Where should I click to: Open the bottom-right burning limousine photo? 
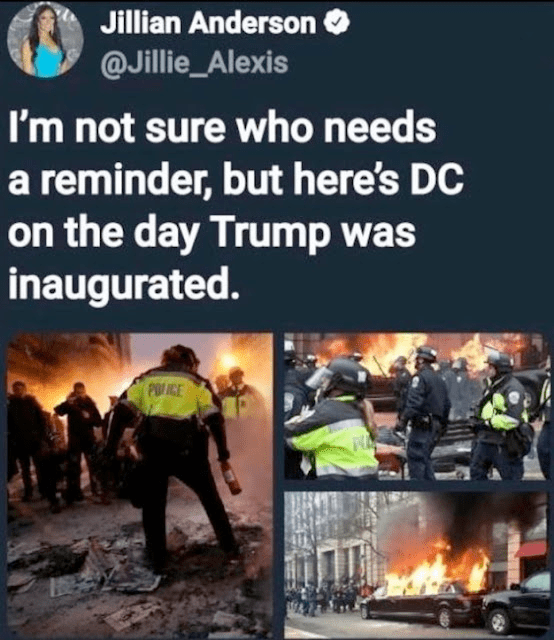(x=416, y=564)
